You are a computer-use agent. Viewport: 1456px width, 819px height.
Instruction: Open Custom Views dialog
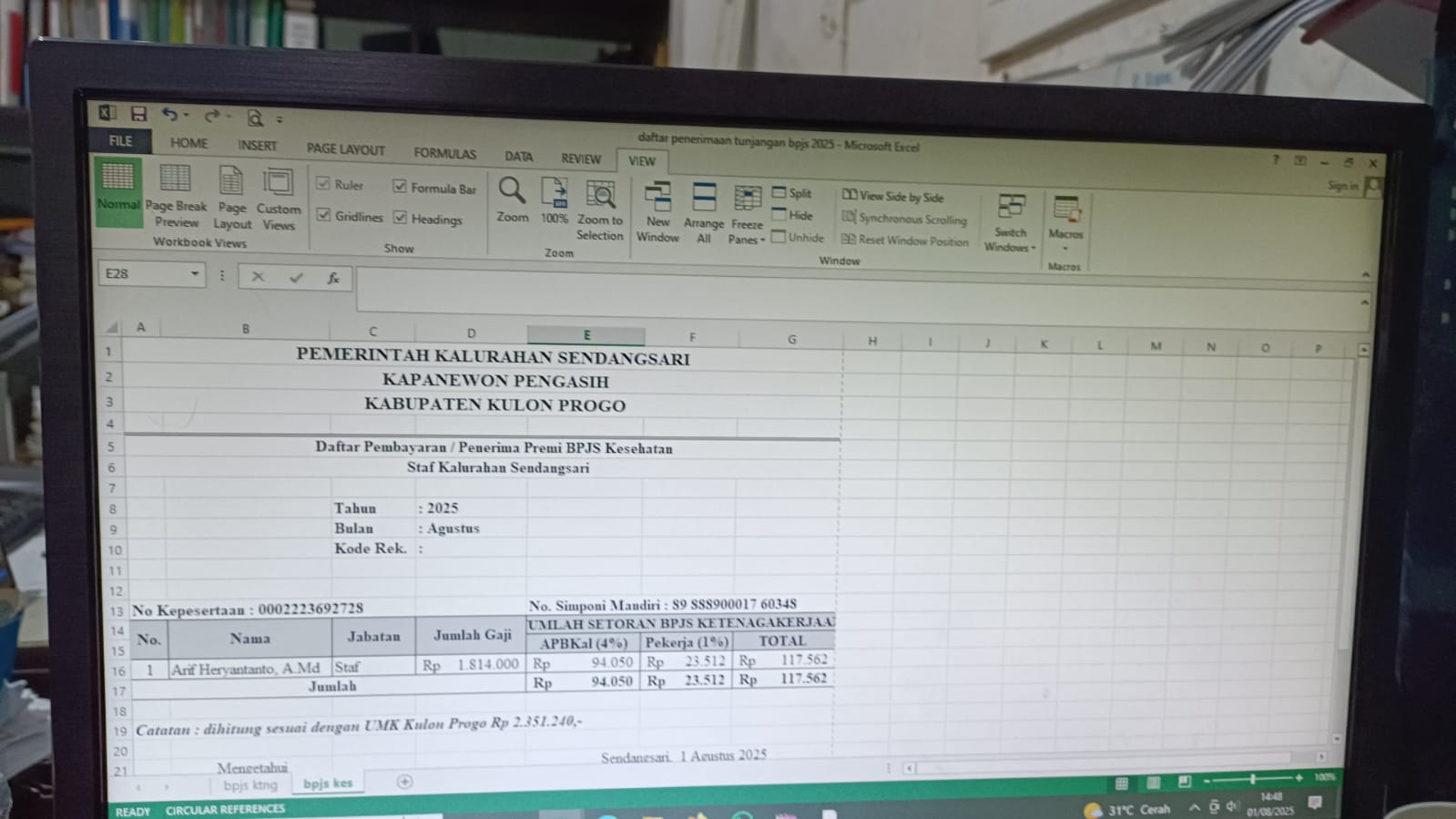tap(279, 200)
